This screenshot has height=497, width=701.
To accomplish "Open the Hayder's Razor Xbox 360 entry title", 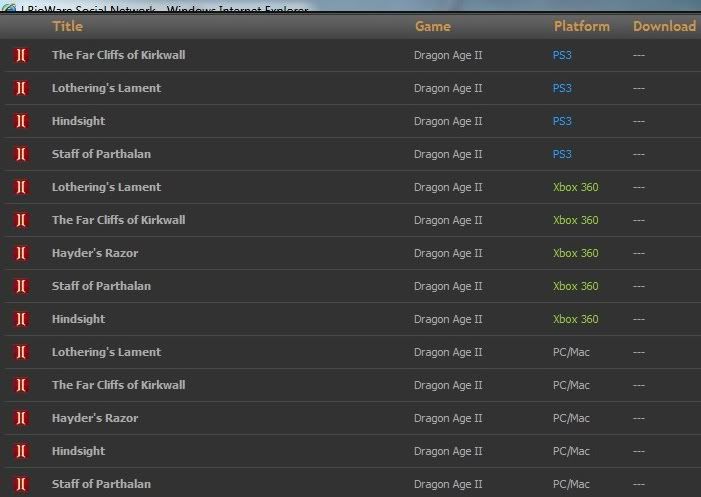I will pyautogui.click(x=95, y=253).
